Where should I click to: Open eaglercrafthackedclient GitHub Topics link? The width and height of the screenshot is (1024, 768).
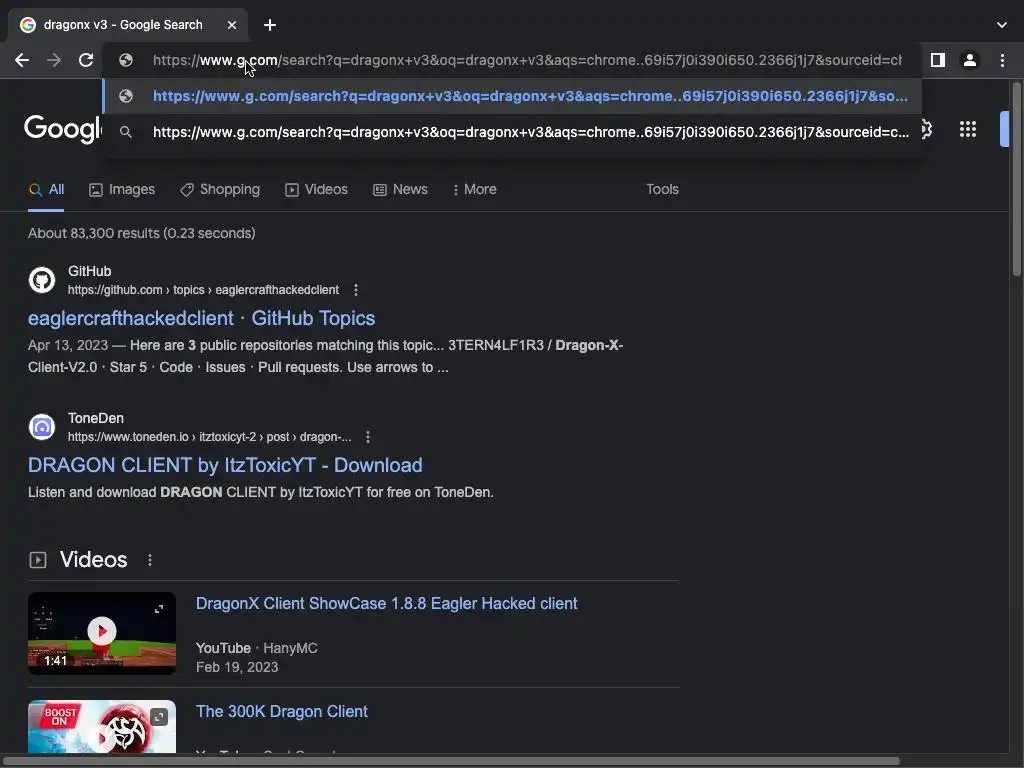(201, 318)
